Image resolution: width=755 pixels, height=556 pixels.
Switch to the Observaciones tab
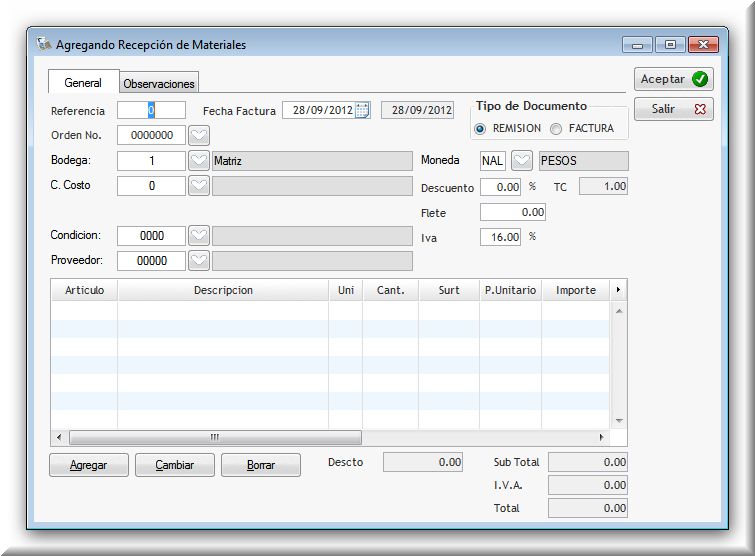159,83
